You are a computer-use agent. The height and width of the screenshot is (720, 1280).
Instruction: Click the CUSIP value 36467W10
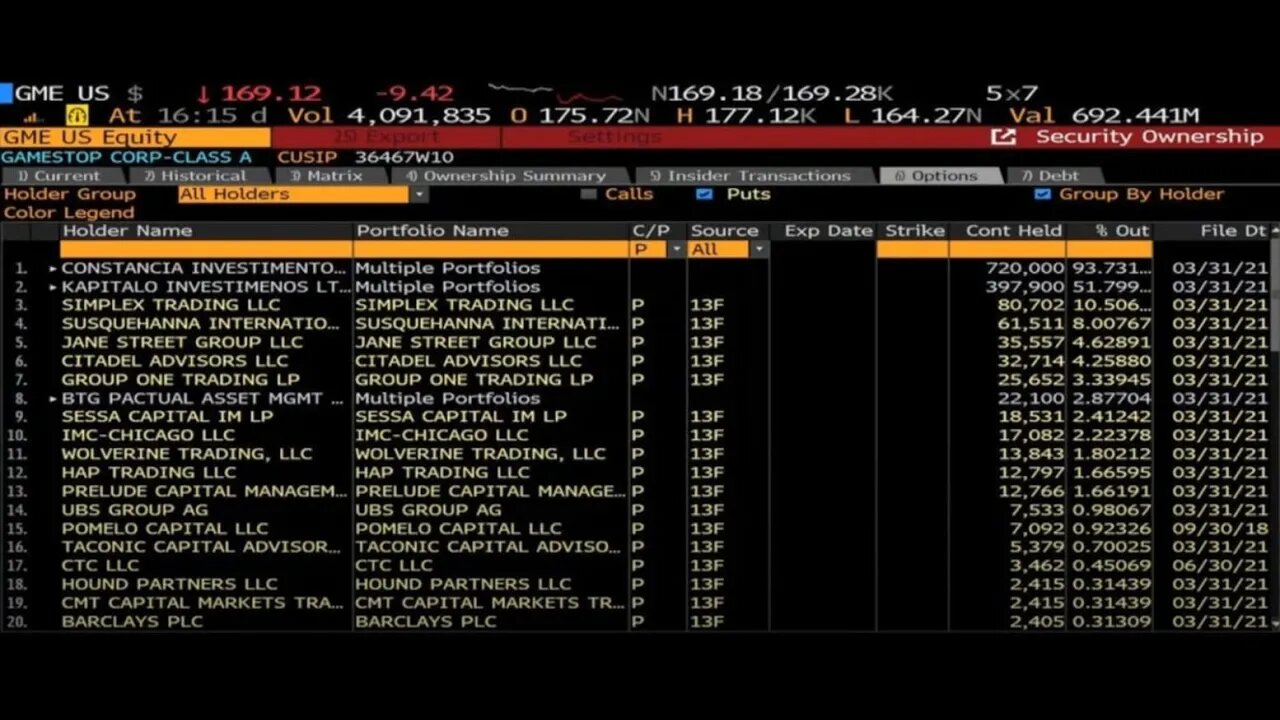[x=404, y=157]
